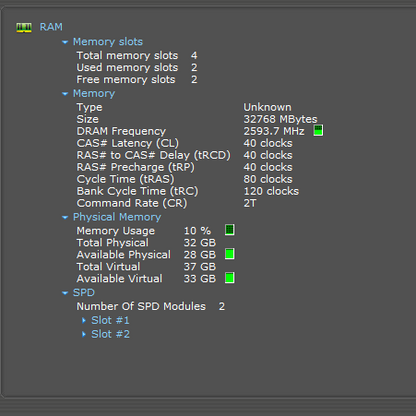This screenshot has width=416, height=416.
Task: Select the RAS# Precharge (tRP) label
Action: [135, 167]
